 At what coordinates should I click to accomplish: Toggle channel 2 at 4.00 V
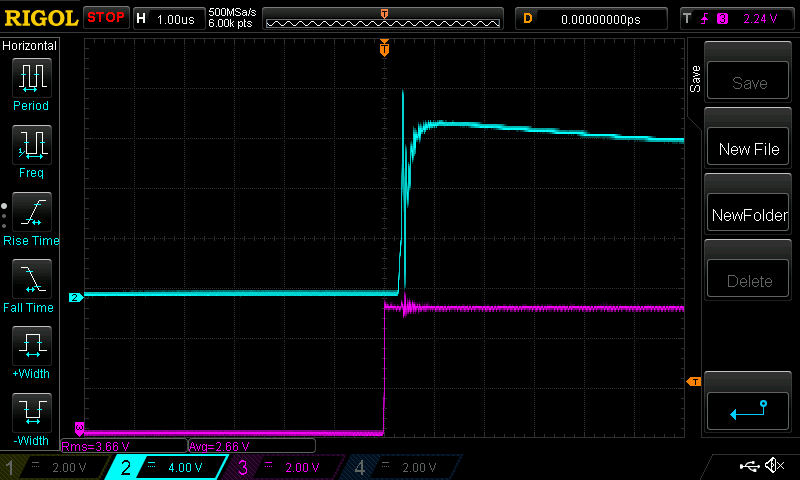pos(168,467)
